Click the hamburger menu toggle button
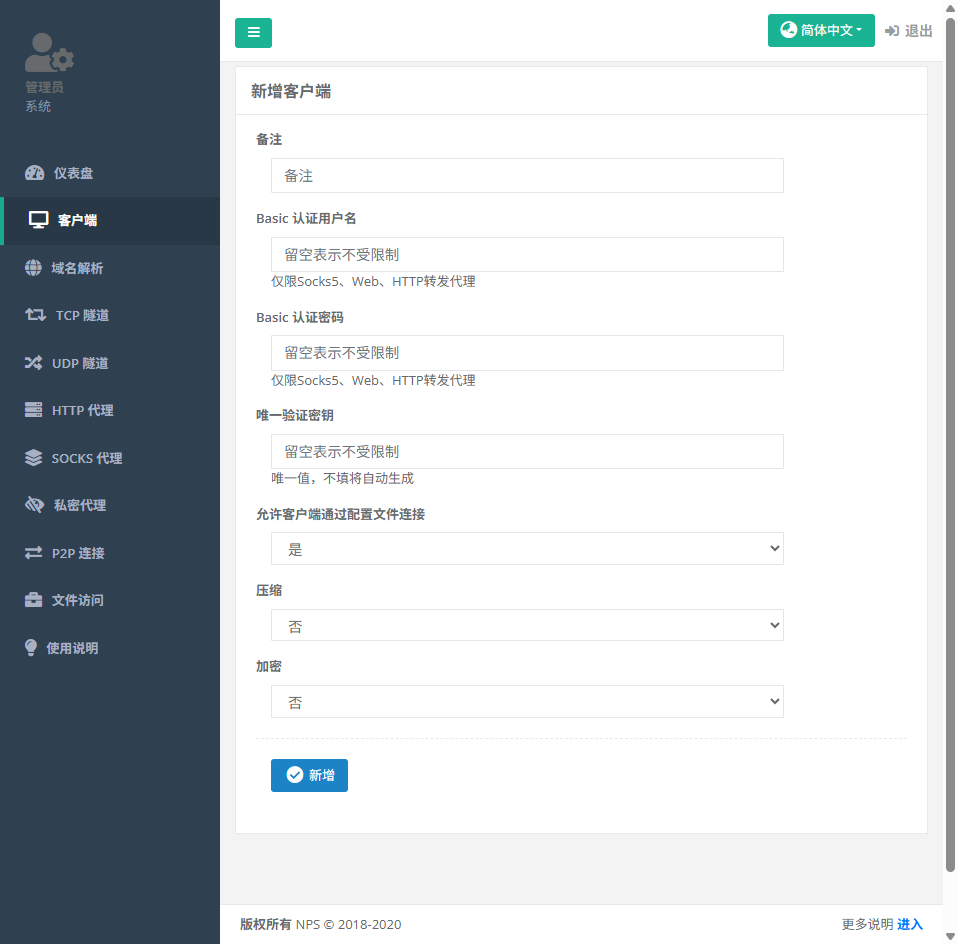Screen dimensions: 958x944 pos(254,33)
